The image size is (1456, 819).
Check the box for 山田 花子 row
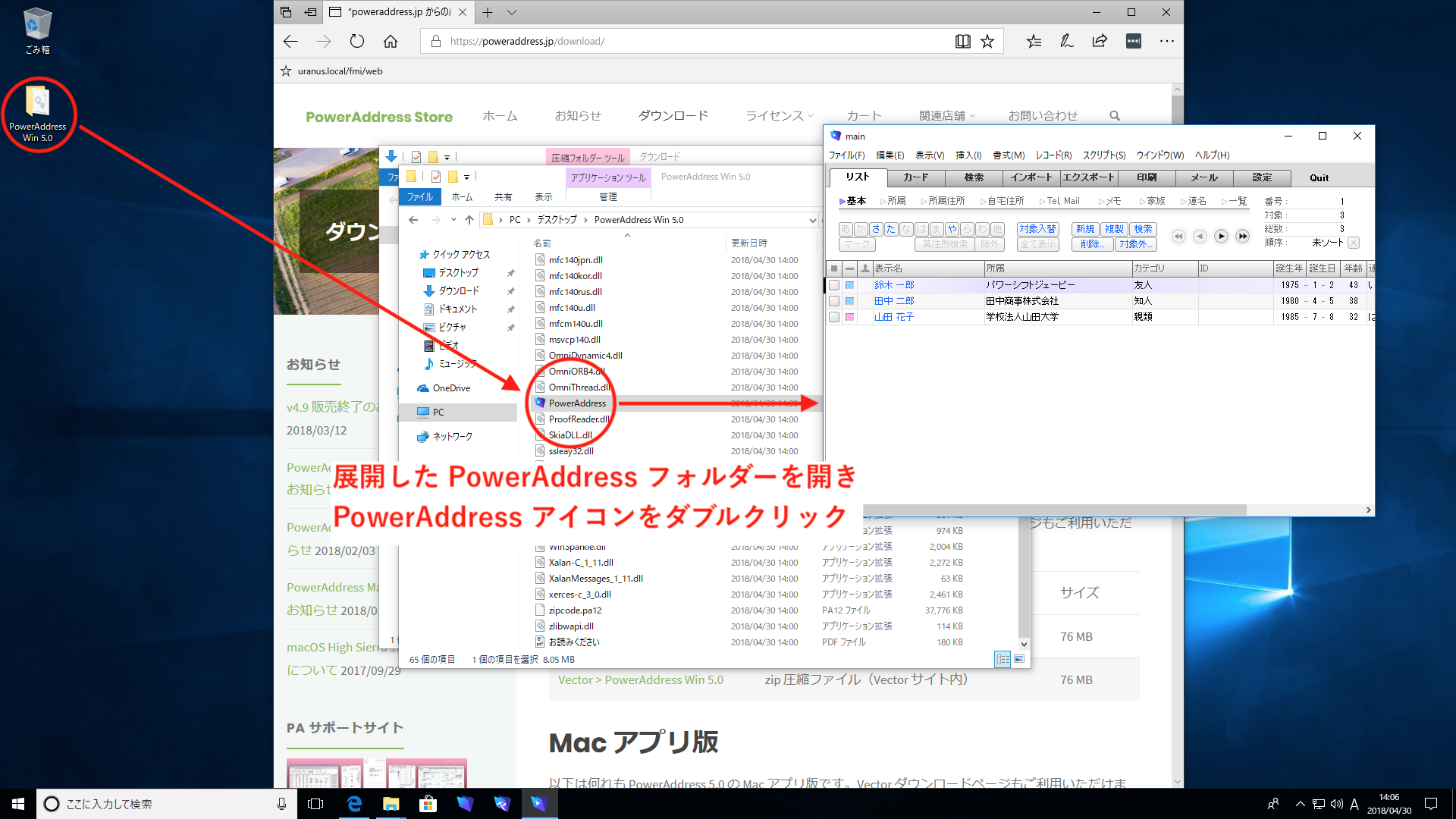(834, 317)
